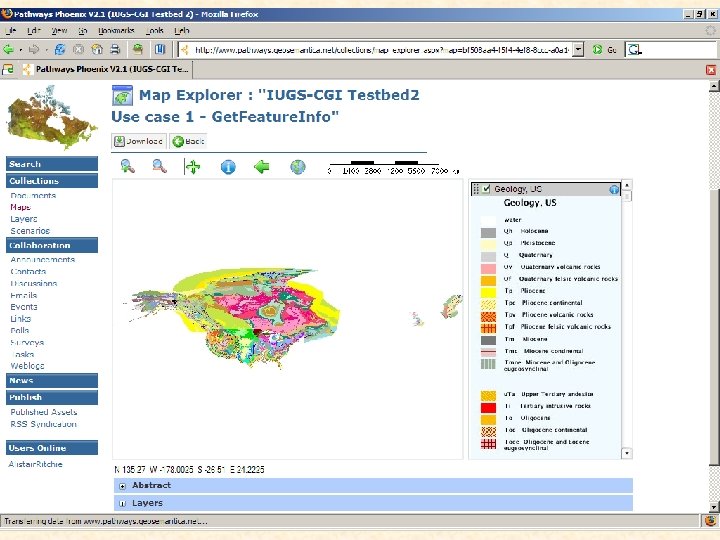Screen dimensions: 720x540
Task: Click the Firefox icon in the status bar
Action: [710, 521]
